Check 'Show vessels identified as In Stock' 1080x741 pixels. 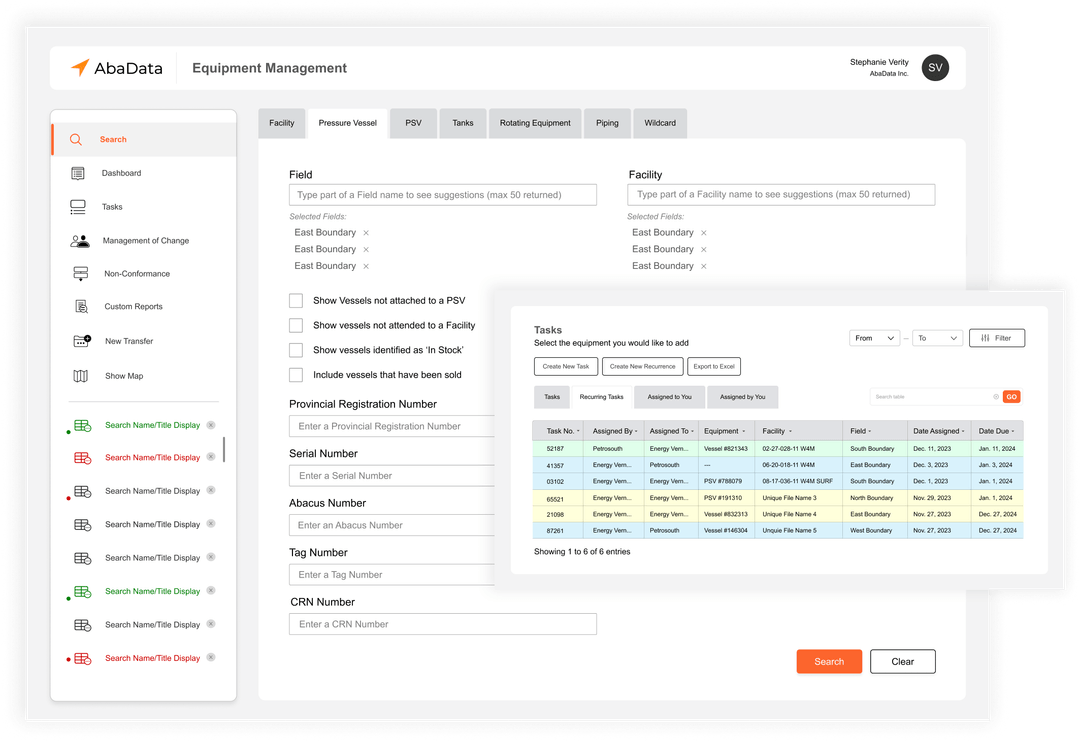pos(296,350)
